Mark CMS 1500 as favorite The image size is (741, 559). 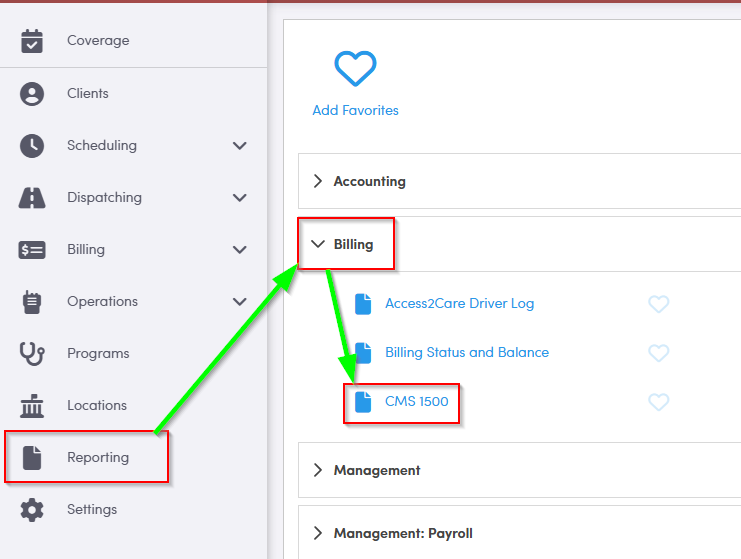(x=658, y=402)
